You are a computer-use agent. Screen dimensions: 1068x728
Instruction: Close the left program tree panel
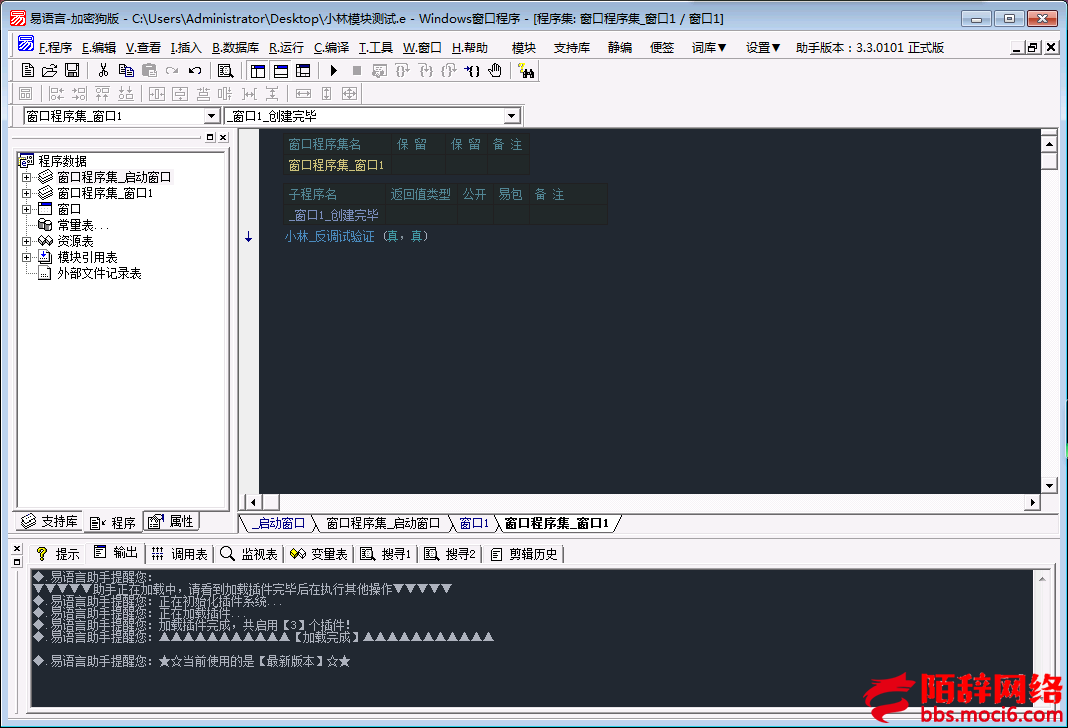click(x=223, y=137)
